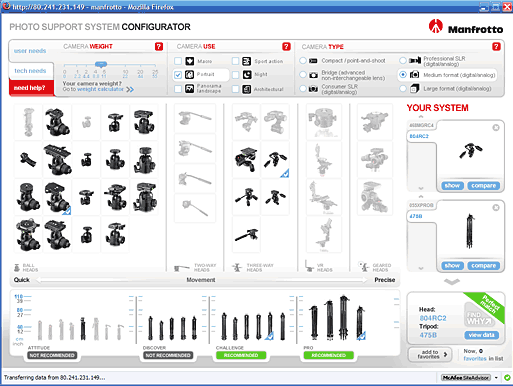
Task: Open Camera Type help question mark
Action: 496,47
